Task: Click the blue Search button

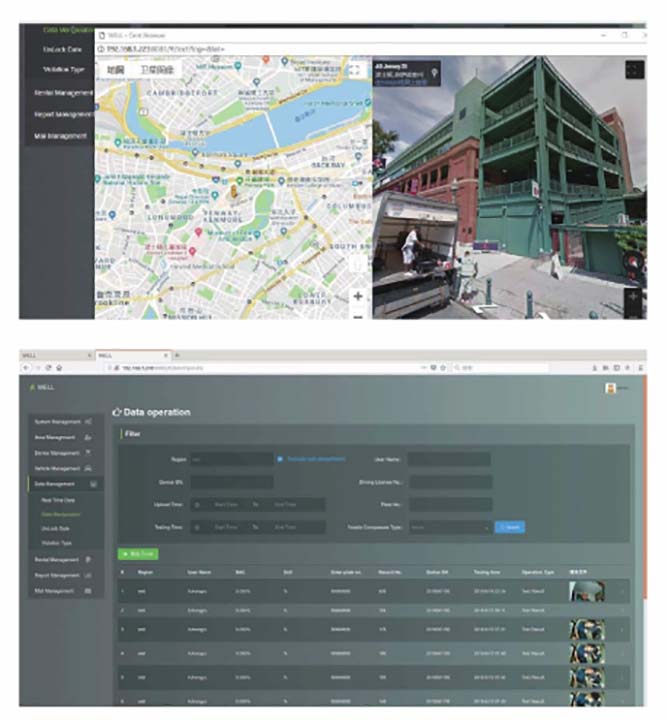Action: click(x=509, y=526)
